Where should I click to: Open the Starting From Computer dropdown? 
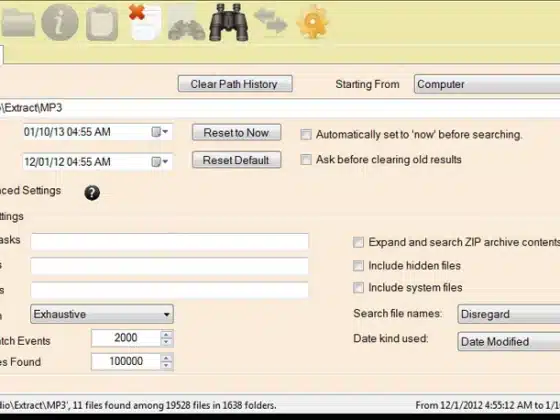[487, 84]
